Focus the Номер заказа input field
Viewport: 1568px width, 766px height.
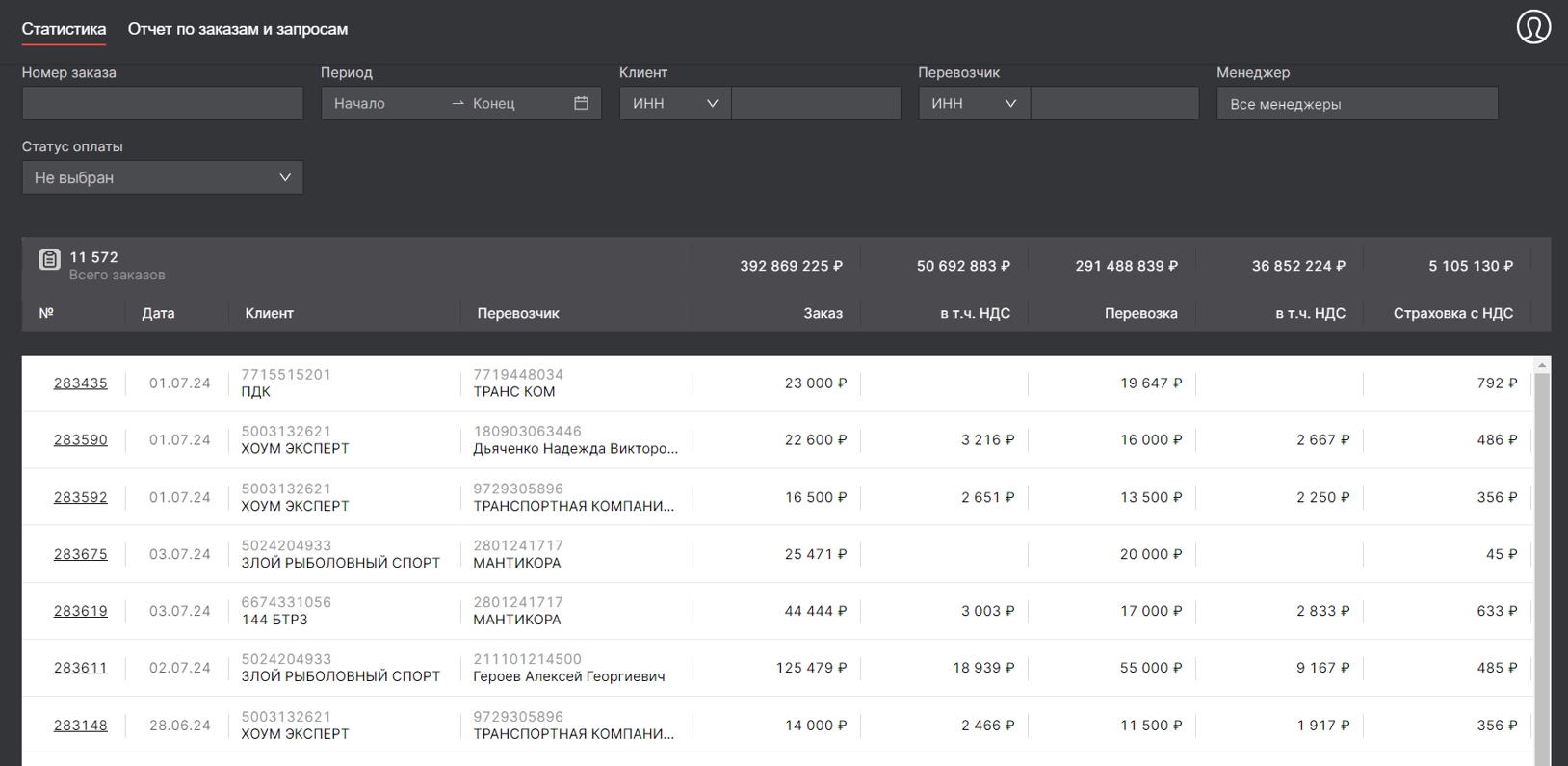[x=163, y=103]
